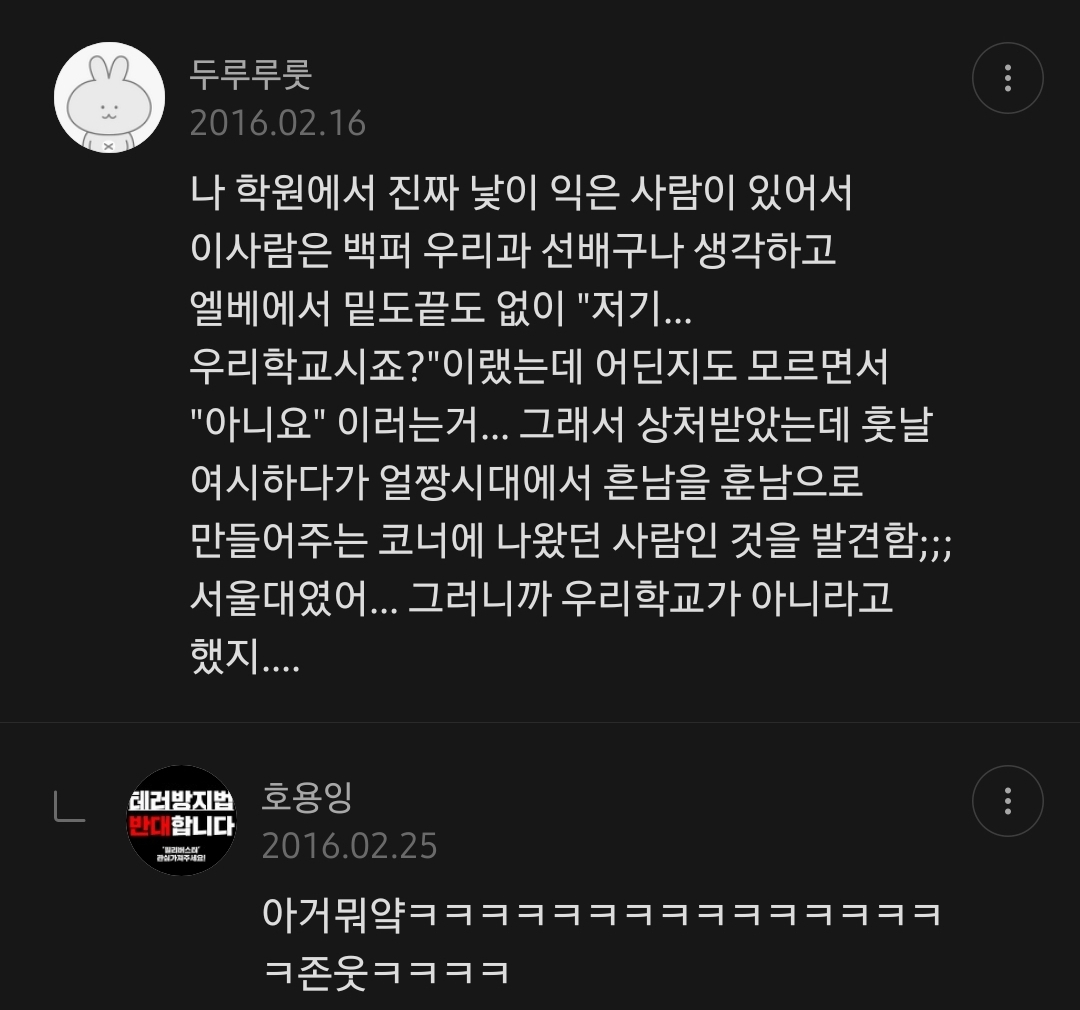Tap the rabbit profile picture of 두루루룻
The width and height of the screenshot is (1080, 1010).
110,97
